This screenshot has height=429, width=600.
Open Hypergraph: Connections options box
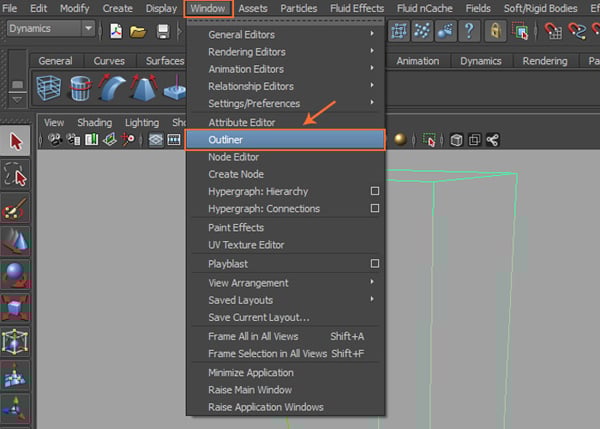tap(375, 208)
